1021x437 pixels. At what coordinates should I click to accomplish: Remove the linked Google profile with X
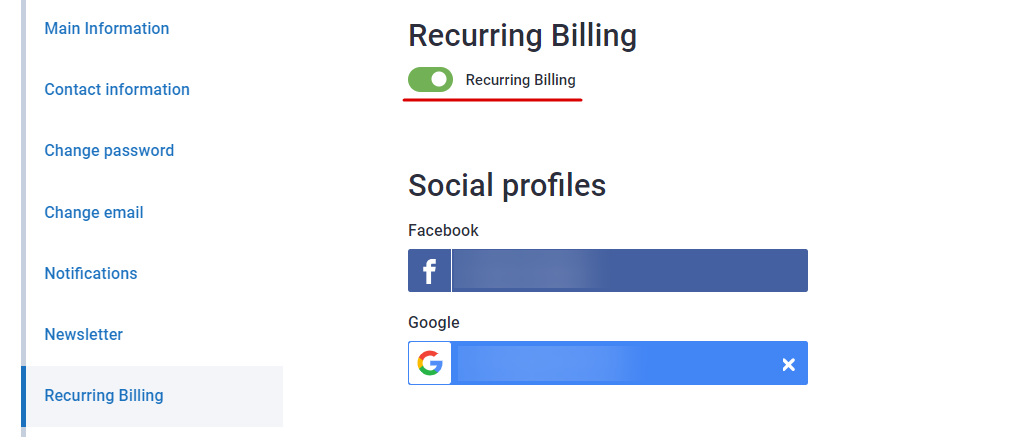tap(788, 365)
